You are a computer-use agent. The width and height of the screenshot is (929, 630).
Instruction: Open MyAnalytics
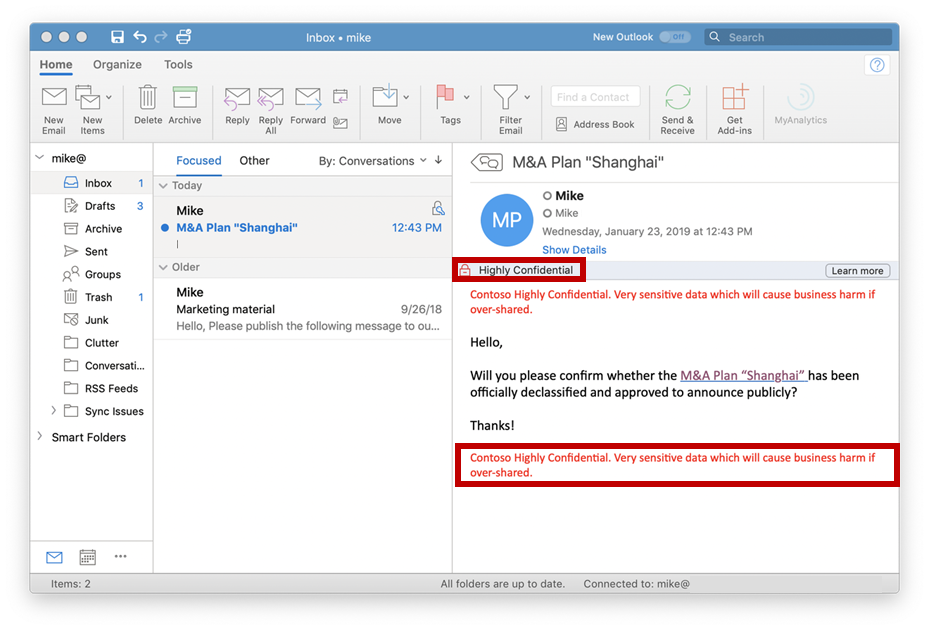pyautogui.click(x=800, y=105)
